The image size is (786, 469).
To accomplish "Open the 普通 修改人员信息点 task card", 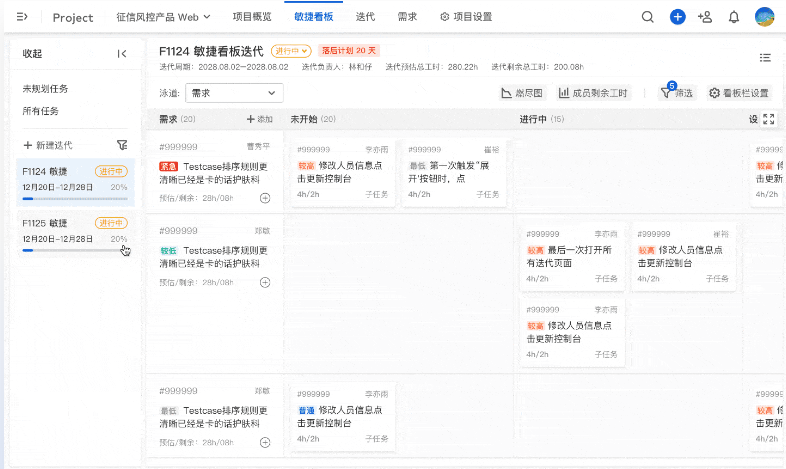I will (x=342, y=417).
